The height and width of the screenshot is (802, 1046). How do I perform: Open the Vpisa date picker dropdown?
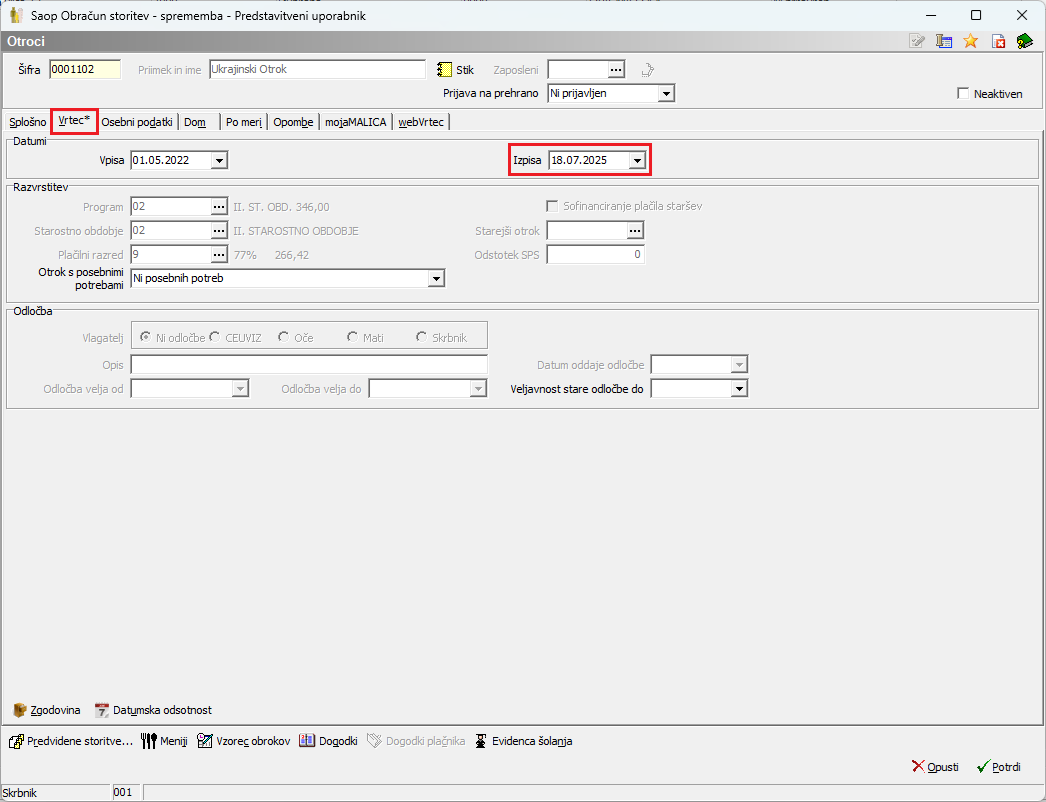coord(219,160)
